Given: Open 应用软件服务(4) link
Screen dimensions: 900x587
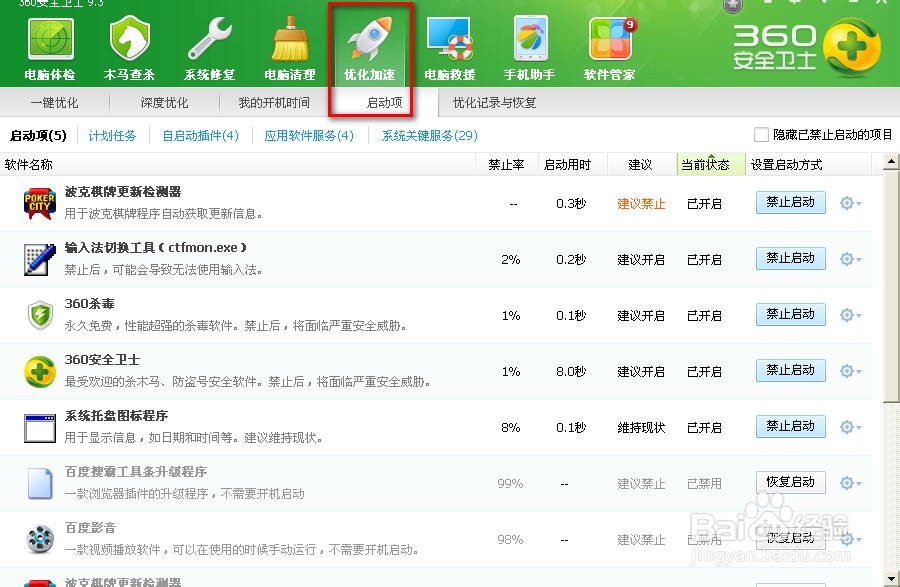Looking at the screenshot, I should [309, 136].
